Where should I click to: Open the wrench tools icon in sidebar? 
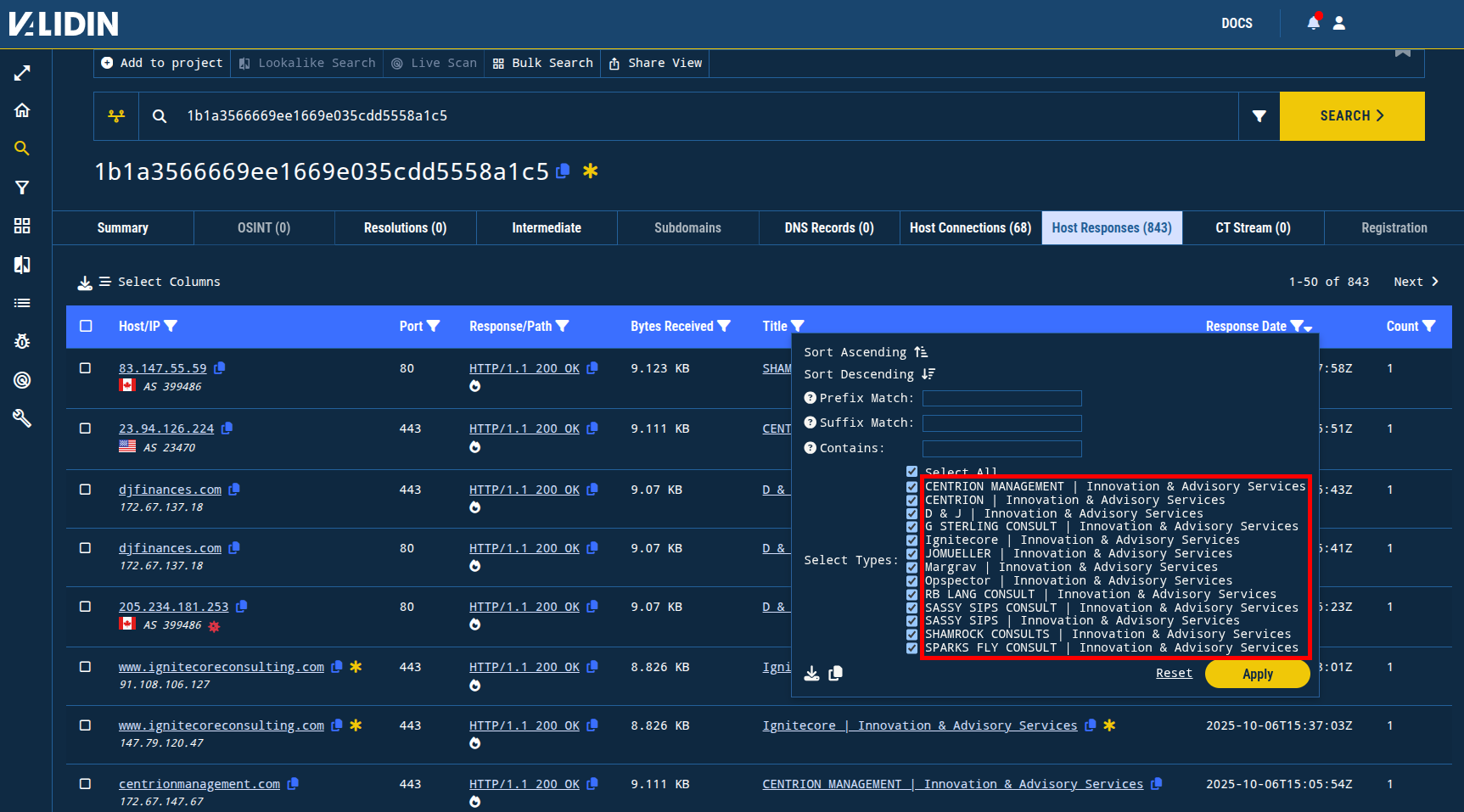[22, 417]
